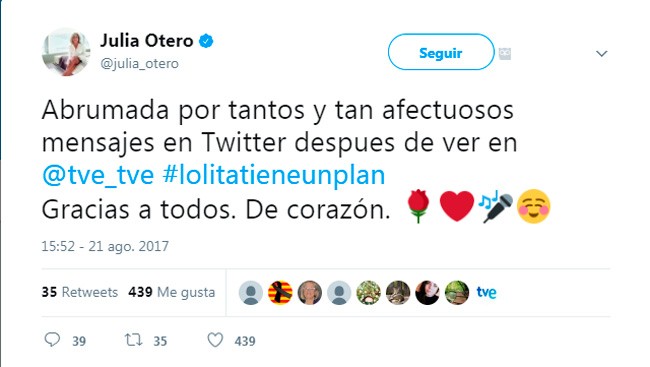Open Julia Otero's profile picture
650x367 pixels.
[x=66, y=52]
